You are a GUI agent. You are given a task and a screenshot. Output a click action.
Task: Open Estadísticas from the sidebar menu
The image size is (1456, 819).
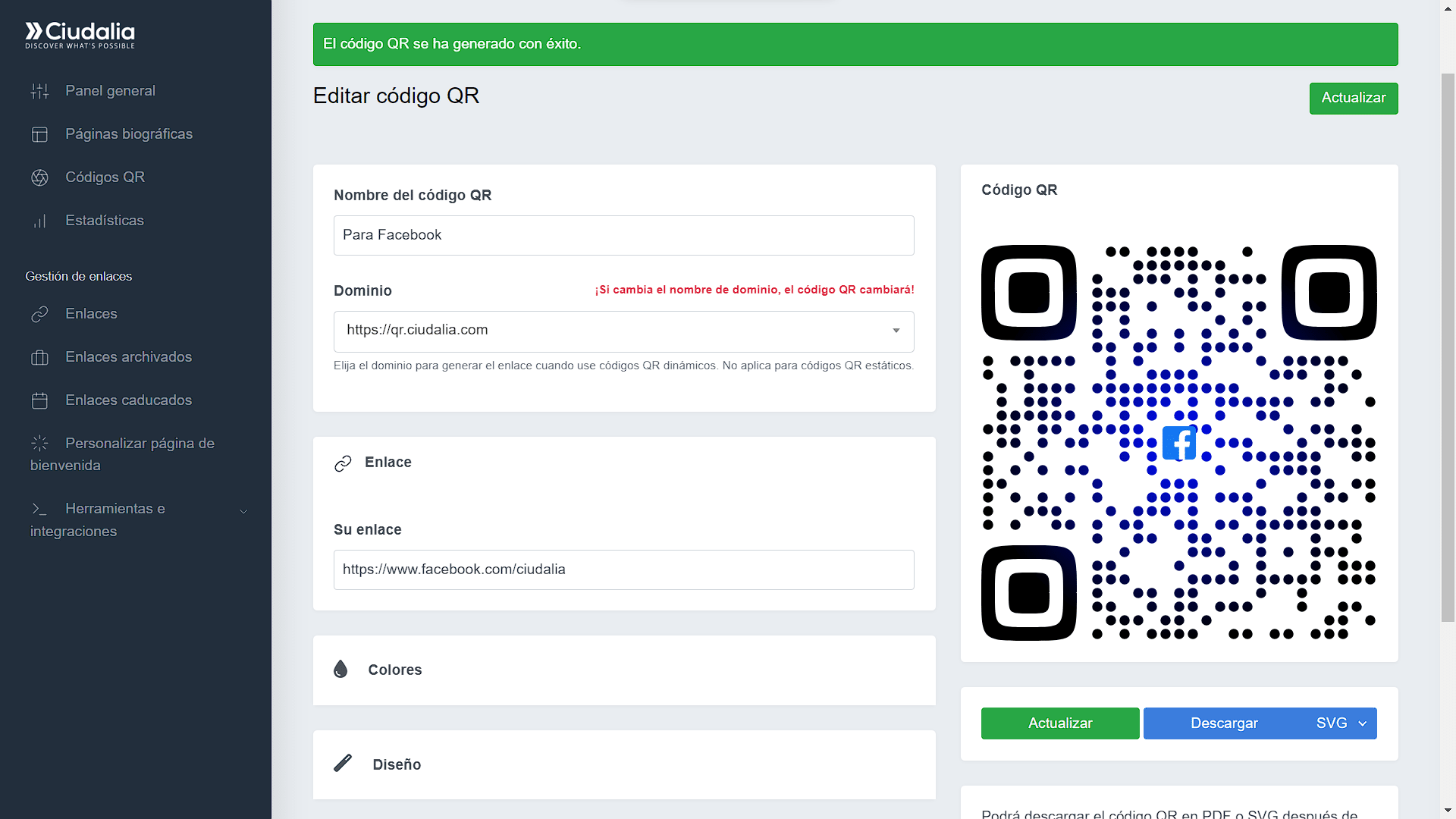[x=105, y=221]
